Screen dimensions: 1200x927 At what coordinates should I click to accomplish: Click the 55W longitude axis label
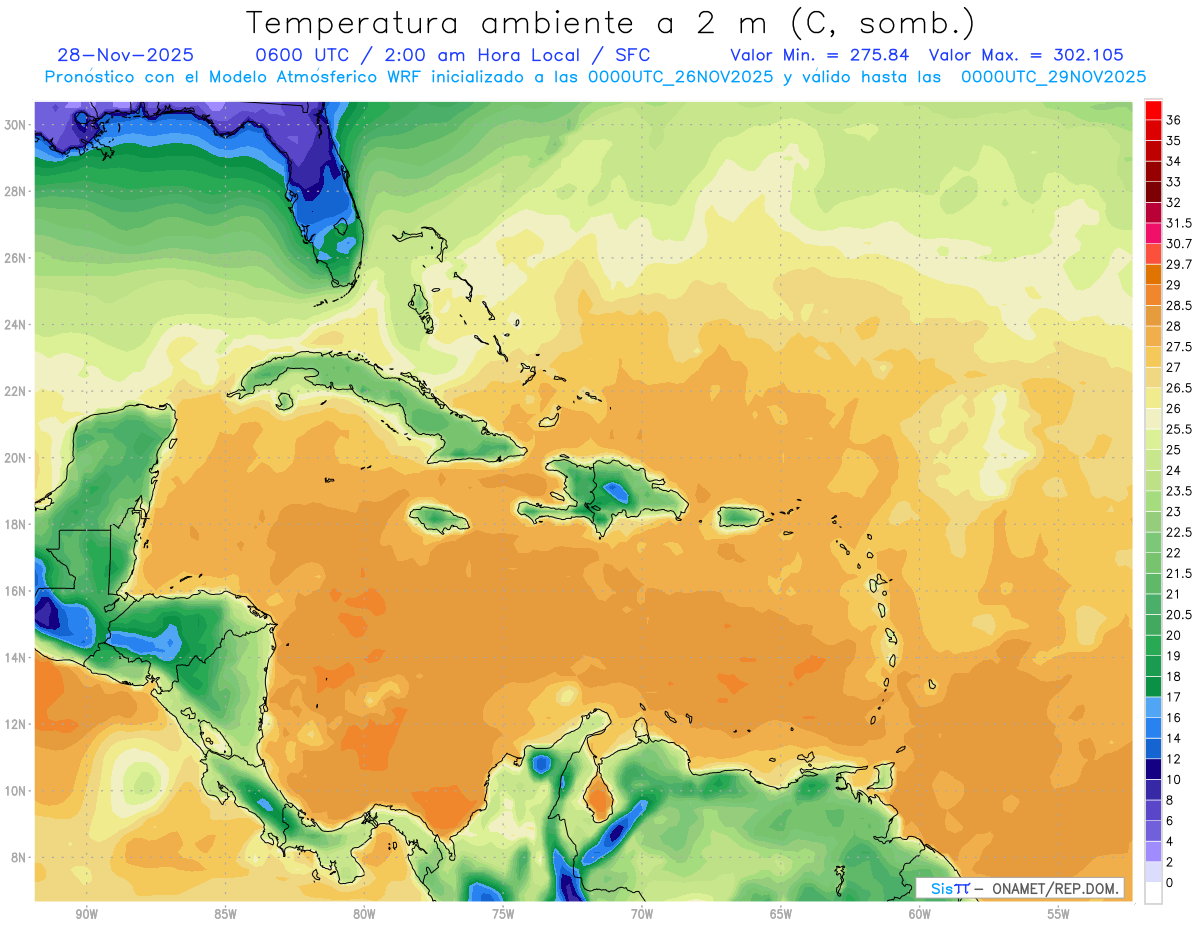coord(1059,915)
